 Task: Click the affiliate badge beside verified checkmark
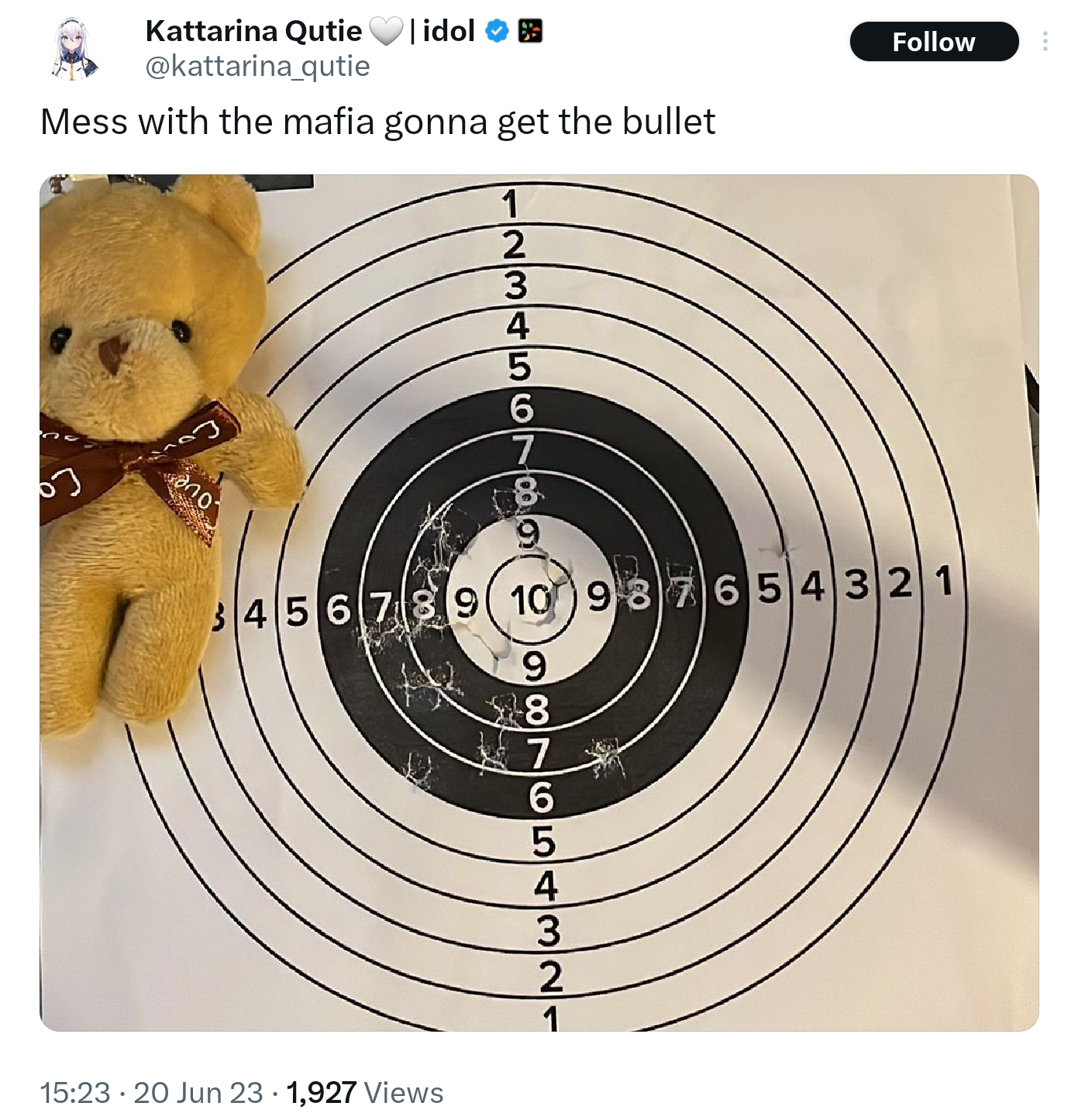tap(530, 32)
